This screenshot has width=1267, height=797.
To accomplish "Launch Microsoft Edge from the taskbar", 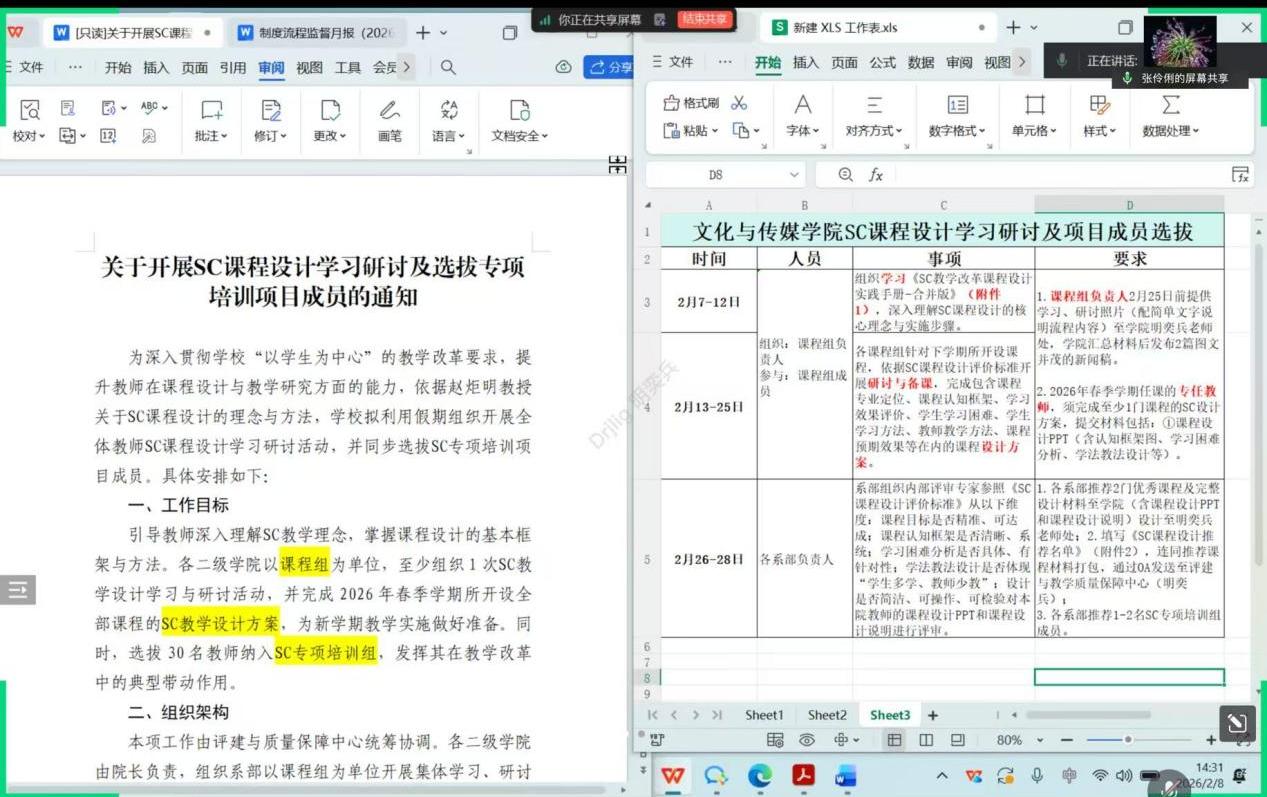I will click(x=760, y=776).
